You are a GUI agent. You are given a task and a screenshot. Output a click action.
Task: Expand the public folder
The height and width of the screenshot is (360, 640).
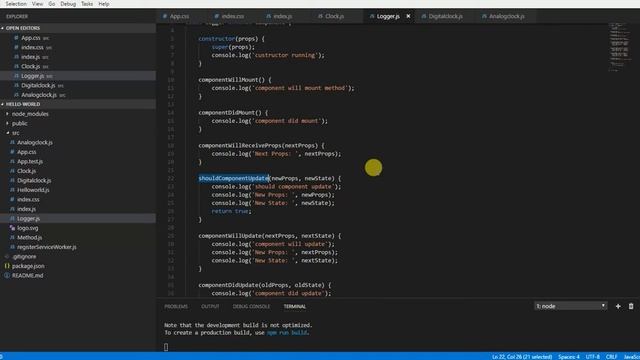click(20, 123)
